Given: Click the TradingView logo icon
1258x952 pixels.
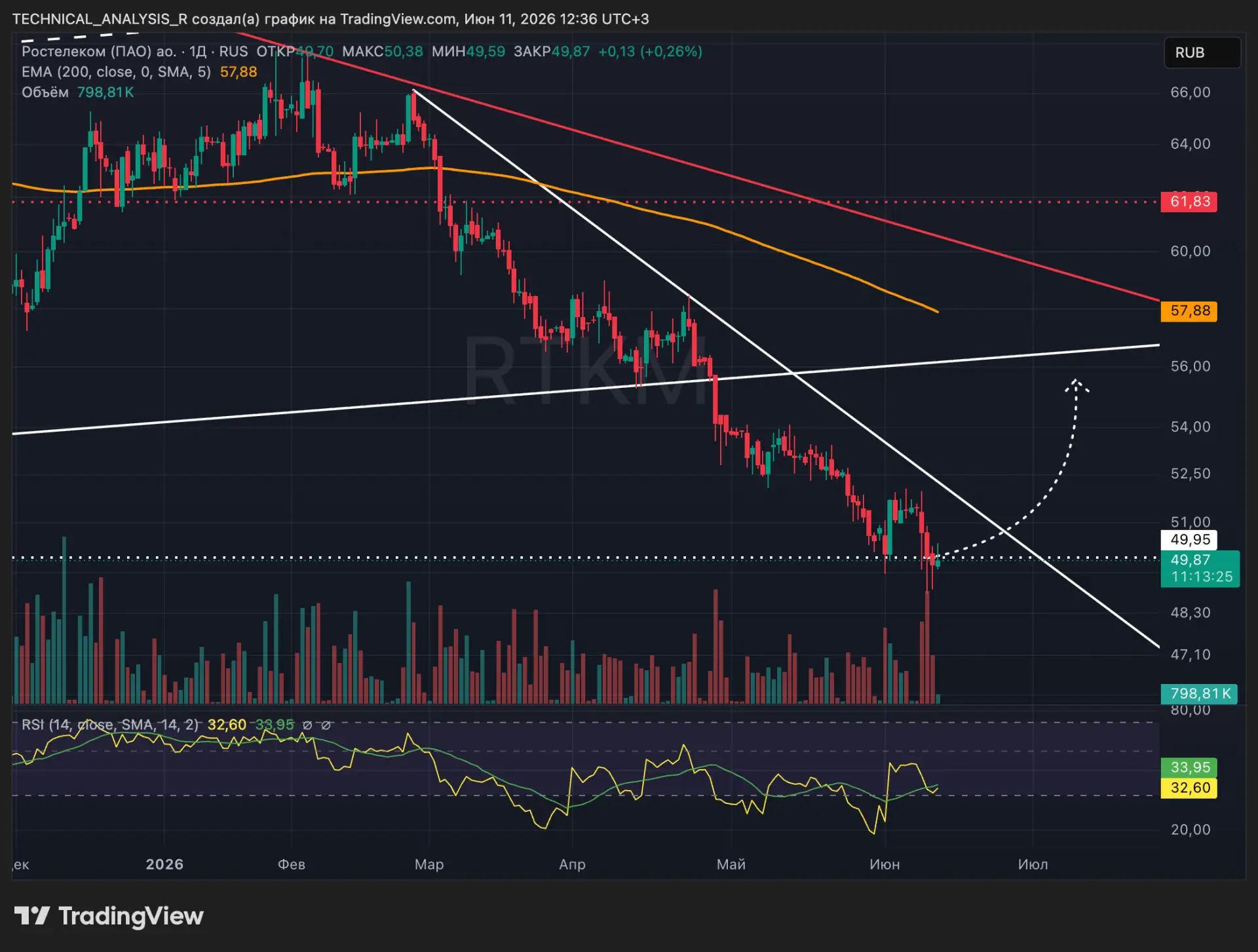Looking at the screenshot, I should pyautogui.click(x=32, y=915).
